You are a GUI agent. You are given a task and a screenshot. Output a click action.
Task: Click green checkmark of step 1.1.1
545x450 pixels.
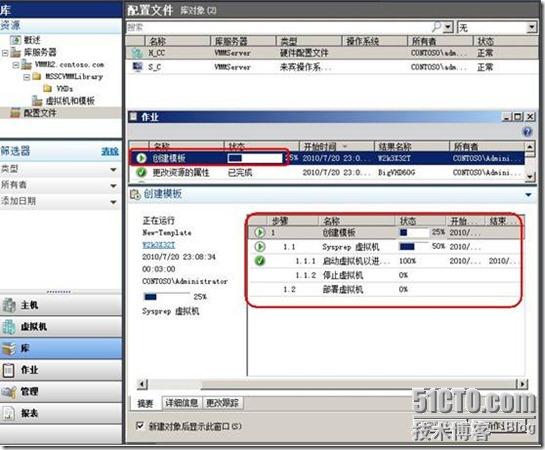260,261
